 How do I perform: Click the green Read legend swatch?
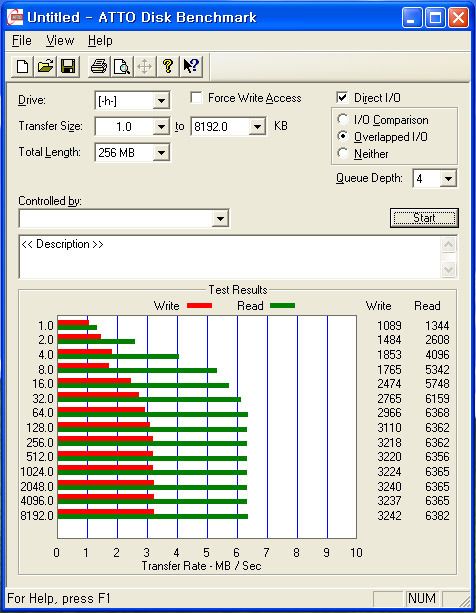pyautogui.click(x=282, y=306)
